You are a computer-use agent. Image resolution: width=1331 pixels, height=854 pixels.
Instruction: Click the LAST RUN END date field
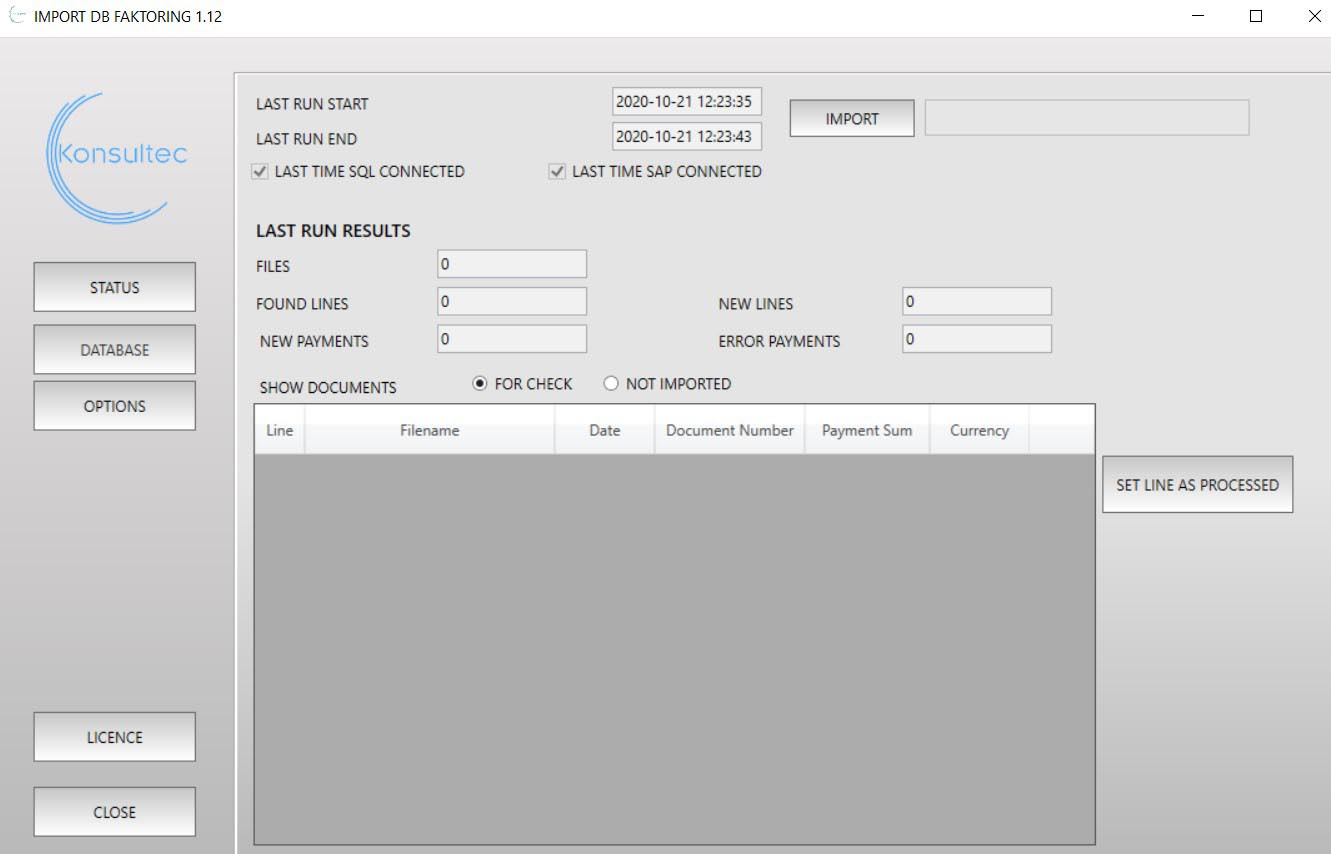coord(687,136)
